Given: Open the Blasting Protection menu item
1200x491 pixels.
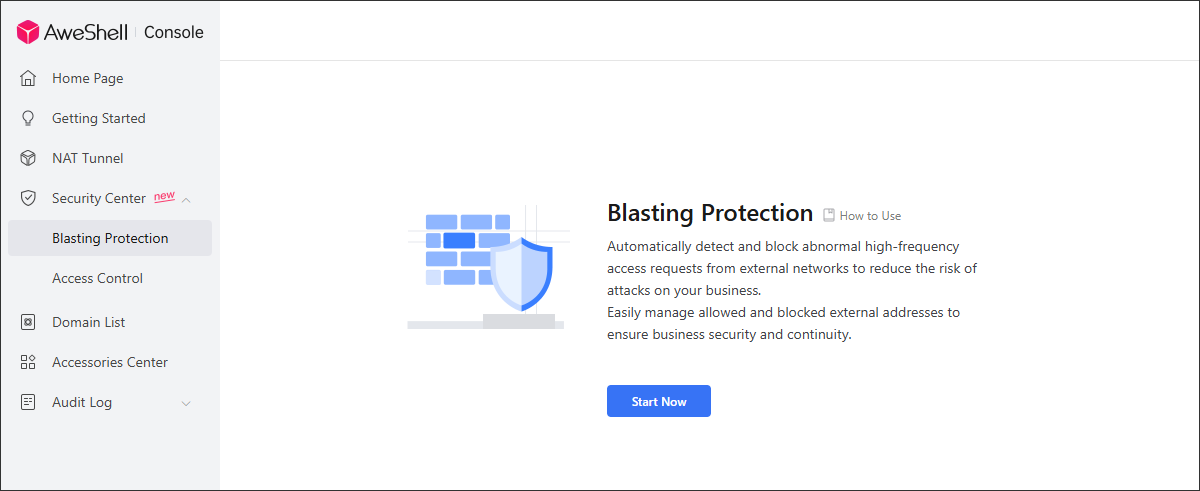Looking at the screenshot, I should coord(110,238).
